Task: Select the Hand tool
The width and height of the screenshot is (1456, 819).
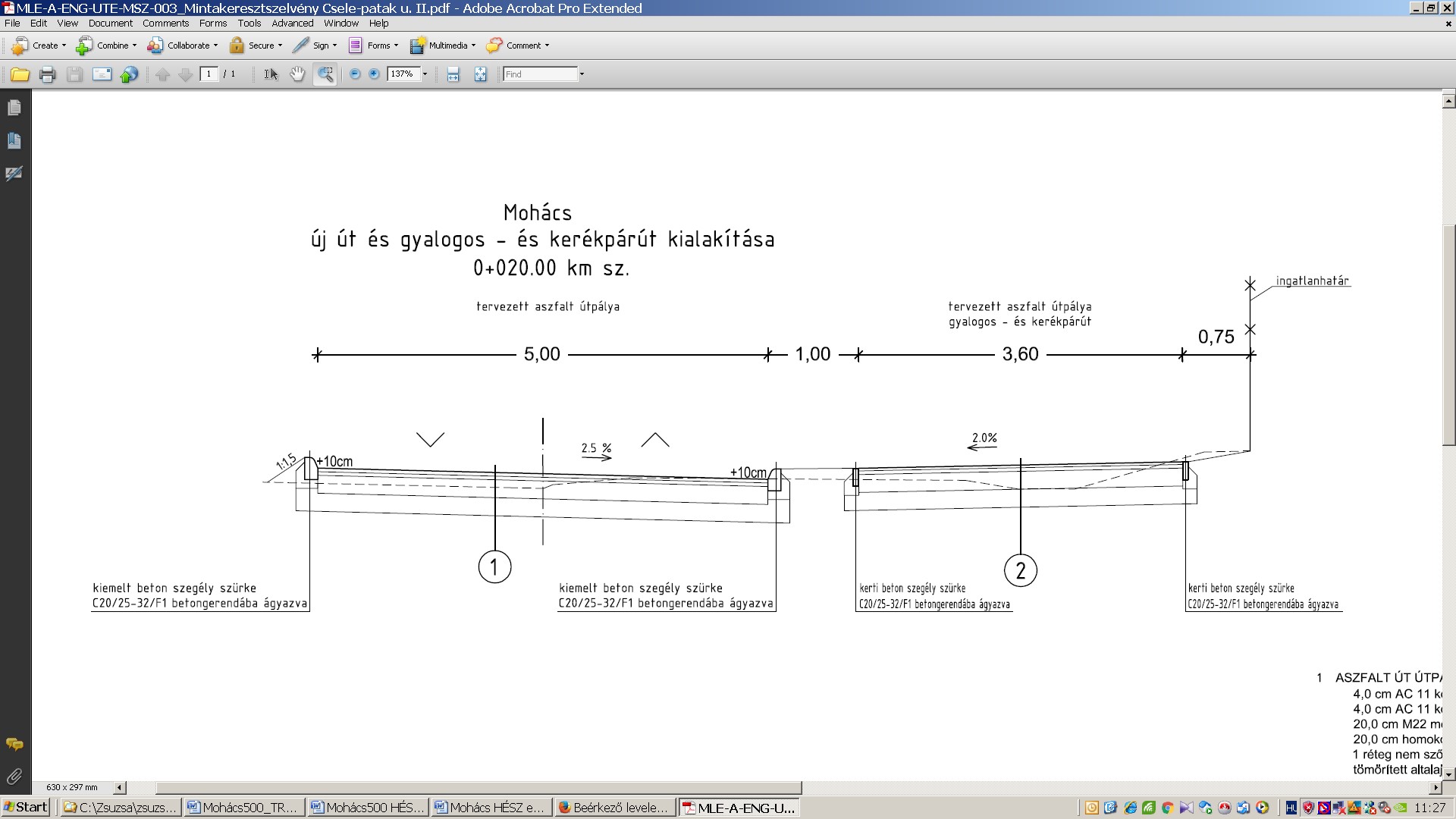Action: coord(297,74)
